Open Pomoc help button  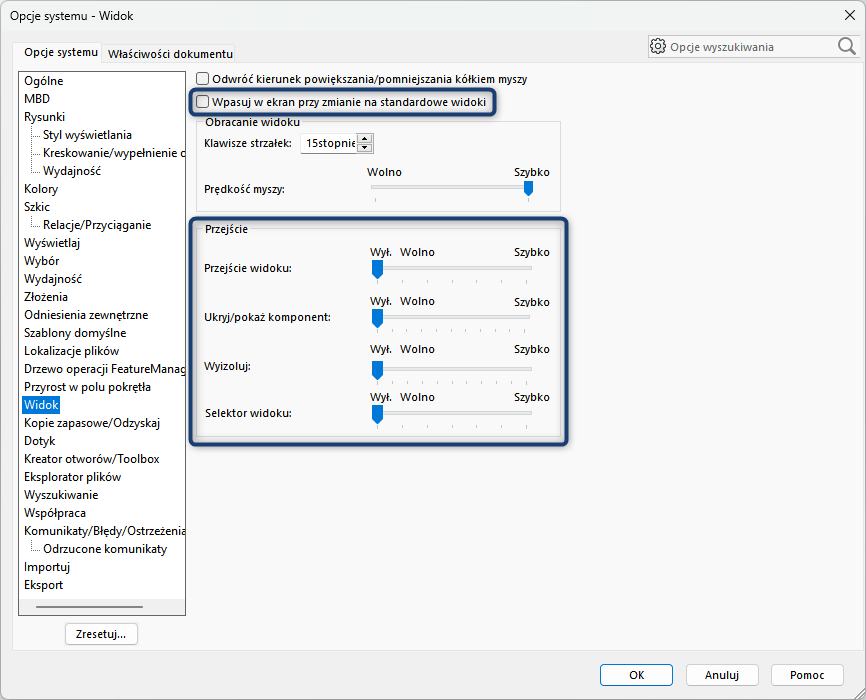pyautogui.click(x=807, y=675)
